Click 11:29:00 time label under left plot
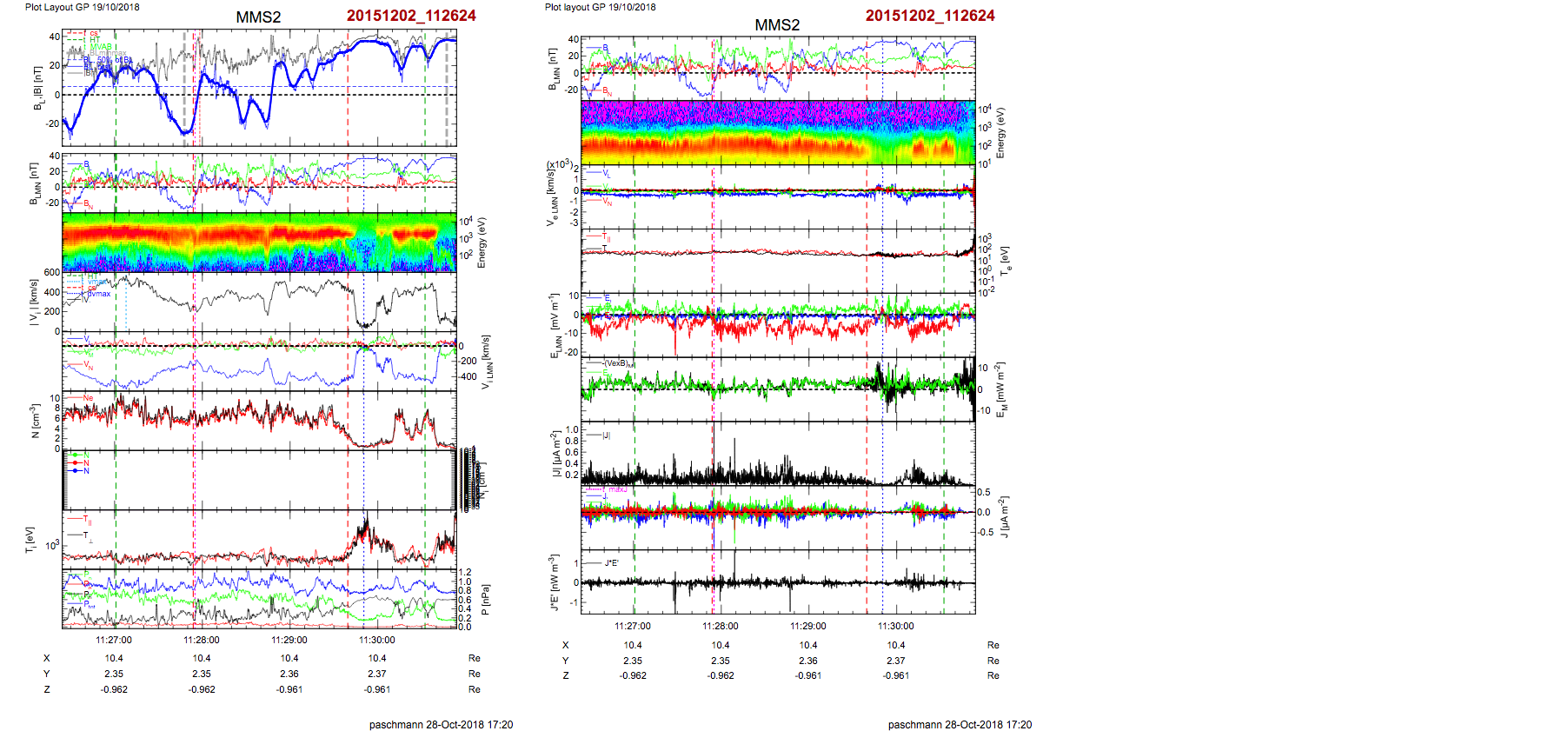The width and height of the screenshot is (1568, 731). [x=289, y=640]
